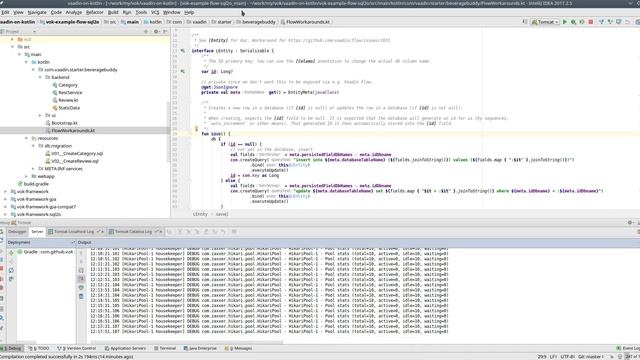The height and width of the screenshot is (360, 640).
Task: Run the Tomcat configuration with green play
Action: pyautogui.click(x=565, y=22)
